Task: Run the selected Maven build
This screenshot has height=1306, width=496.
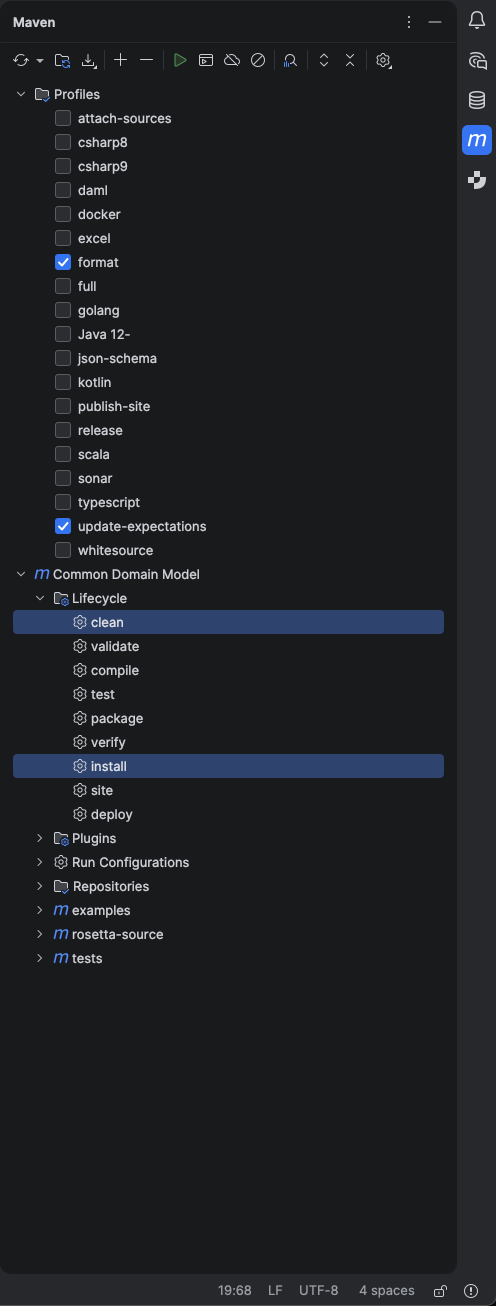Action: [x=180, y=61]
